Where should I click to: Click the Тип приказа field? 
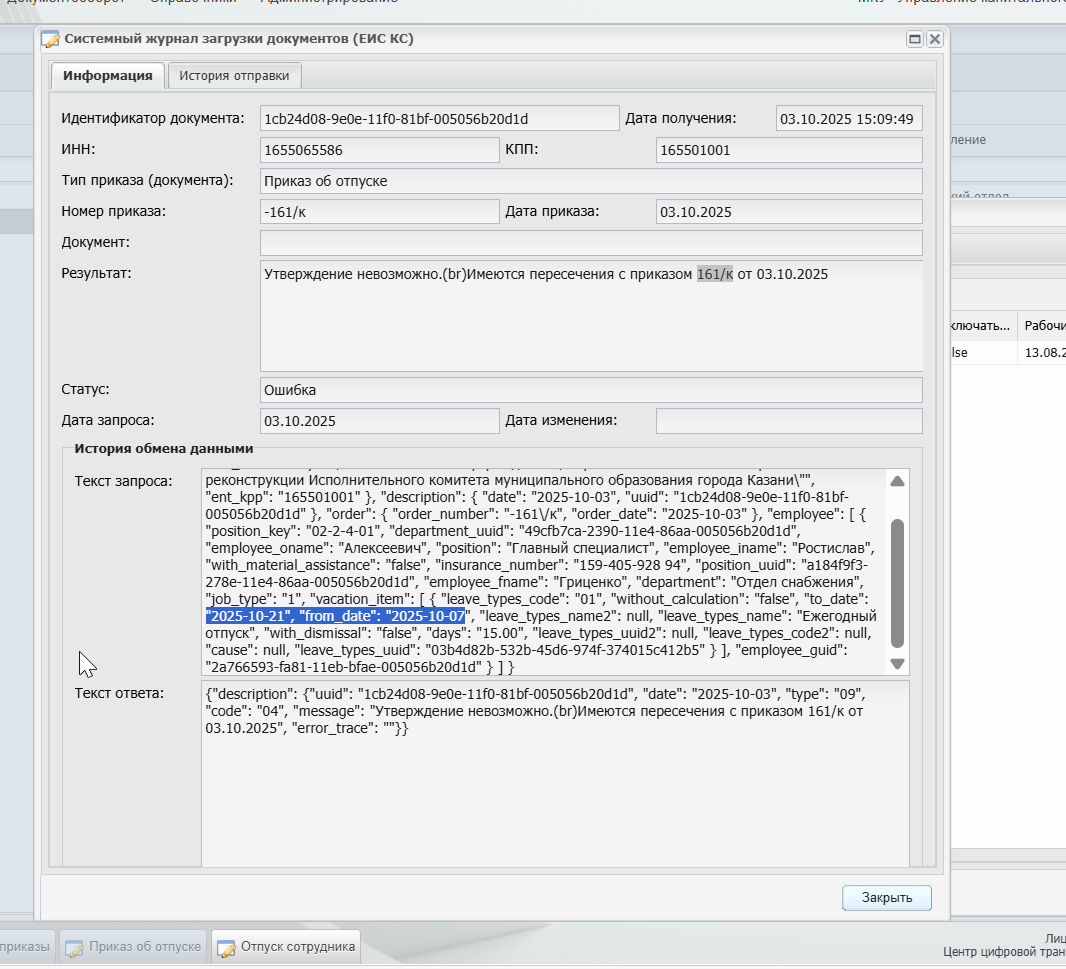(591, 181)
